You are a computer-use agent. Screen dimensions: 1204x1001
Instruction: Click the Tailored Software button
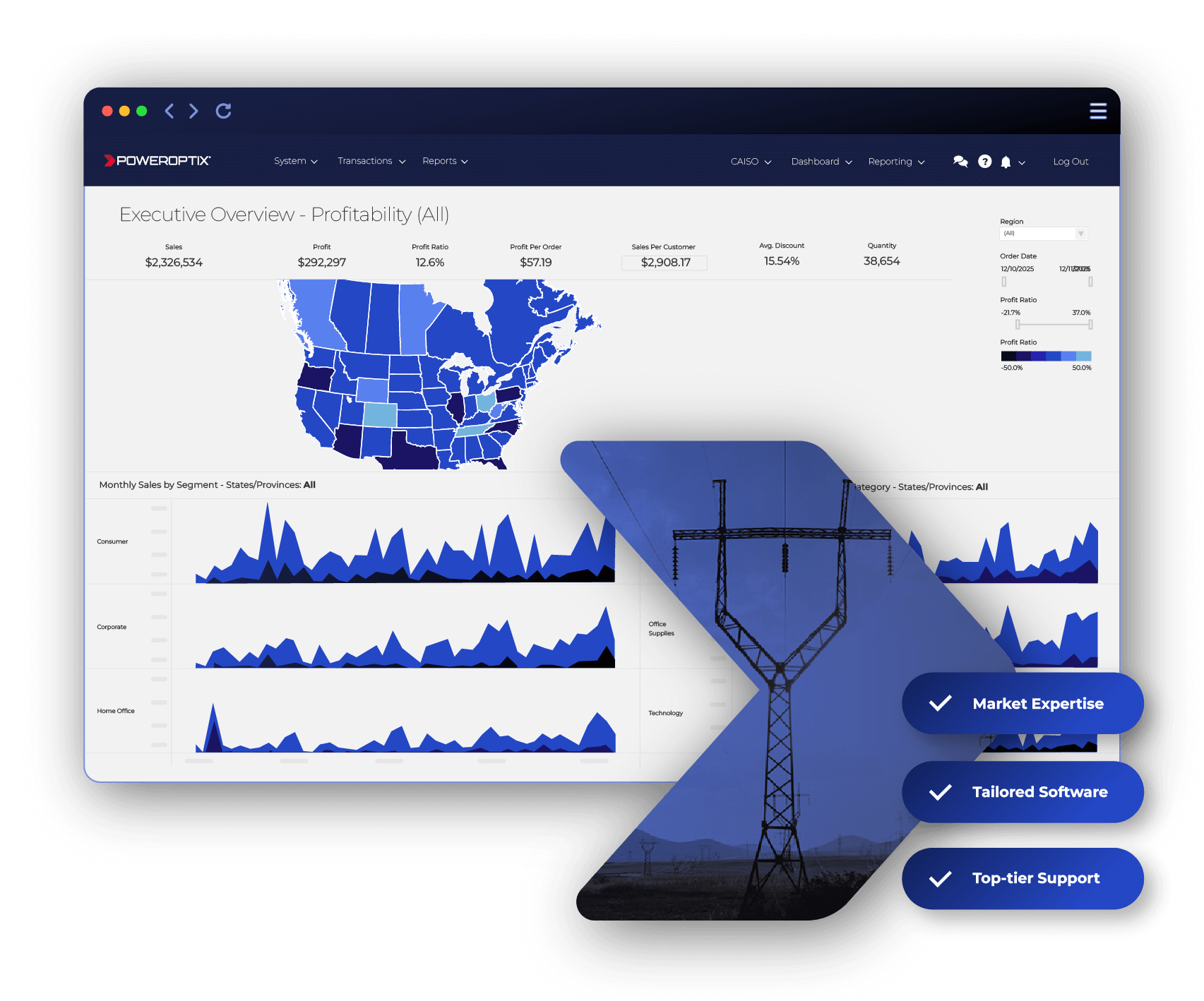1039,791
